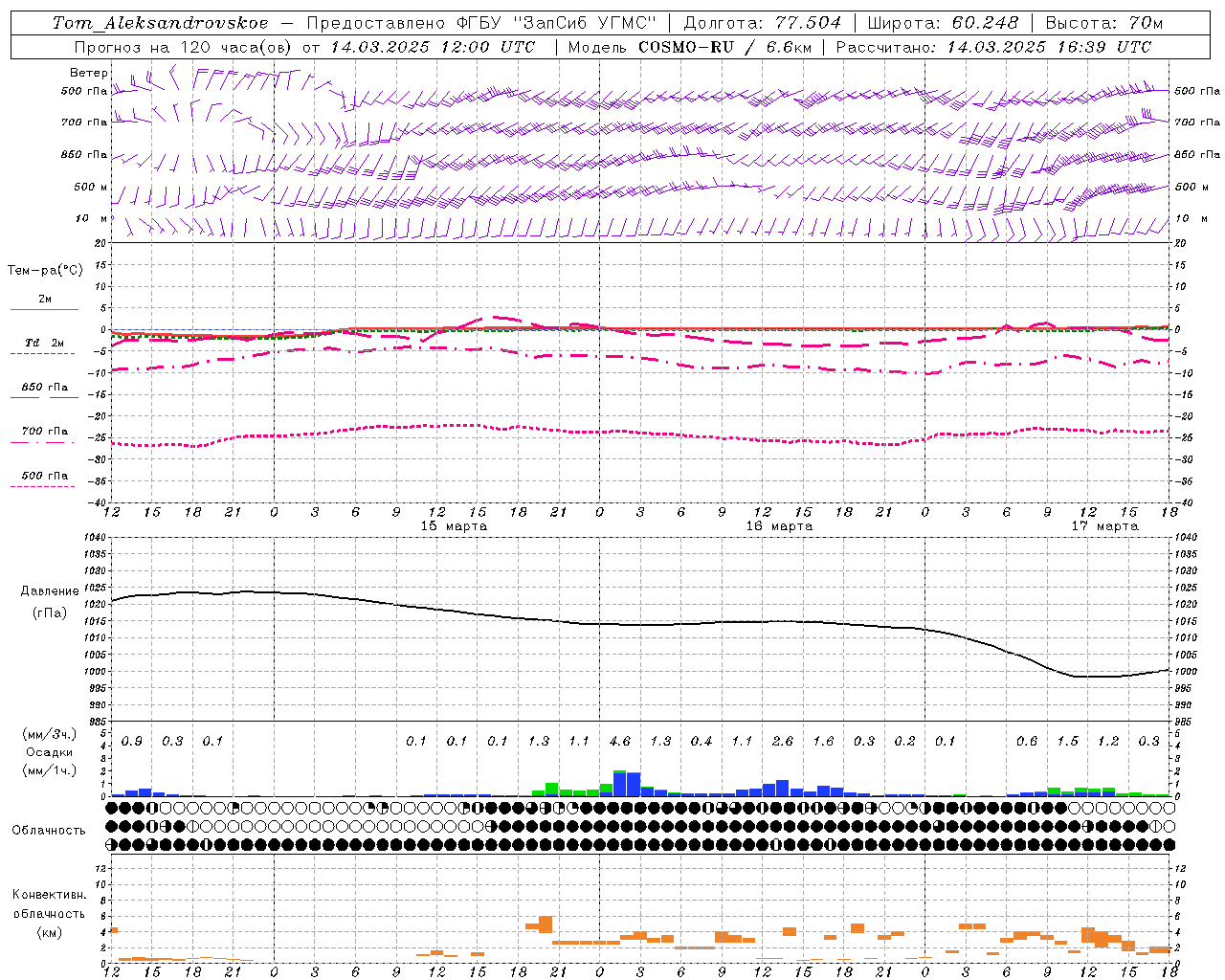The height and width of the screenshot is (980, 1225).
Task: Click the 1.2 precipitation value
Action: [1108, 742]
